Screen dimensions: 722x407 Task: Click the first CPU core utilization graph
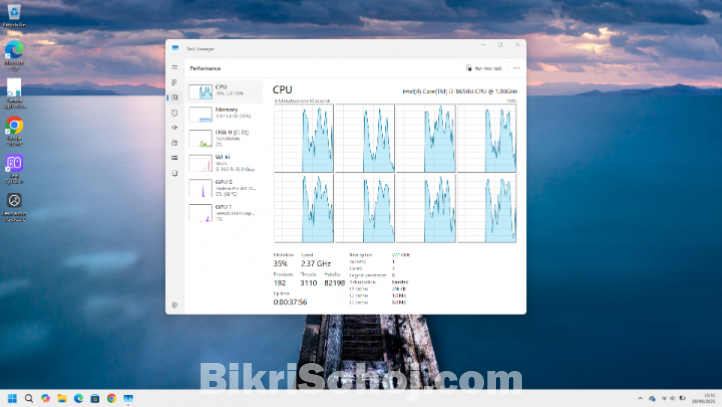point(302,137)
